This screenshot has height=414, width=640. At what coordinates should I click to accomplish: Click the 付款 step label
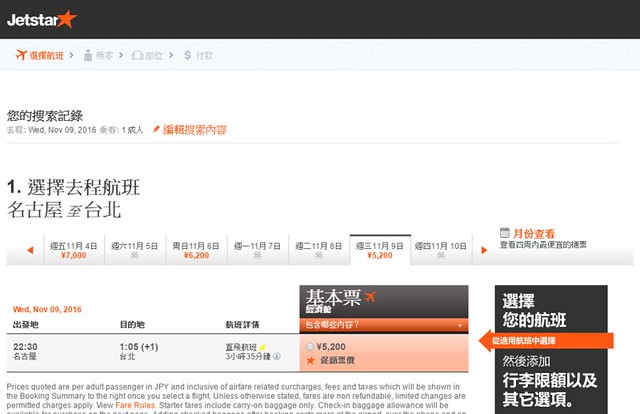coord(204,56)
